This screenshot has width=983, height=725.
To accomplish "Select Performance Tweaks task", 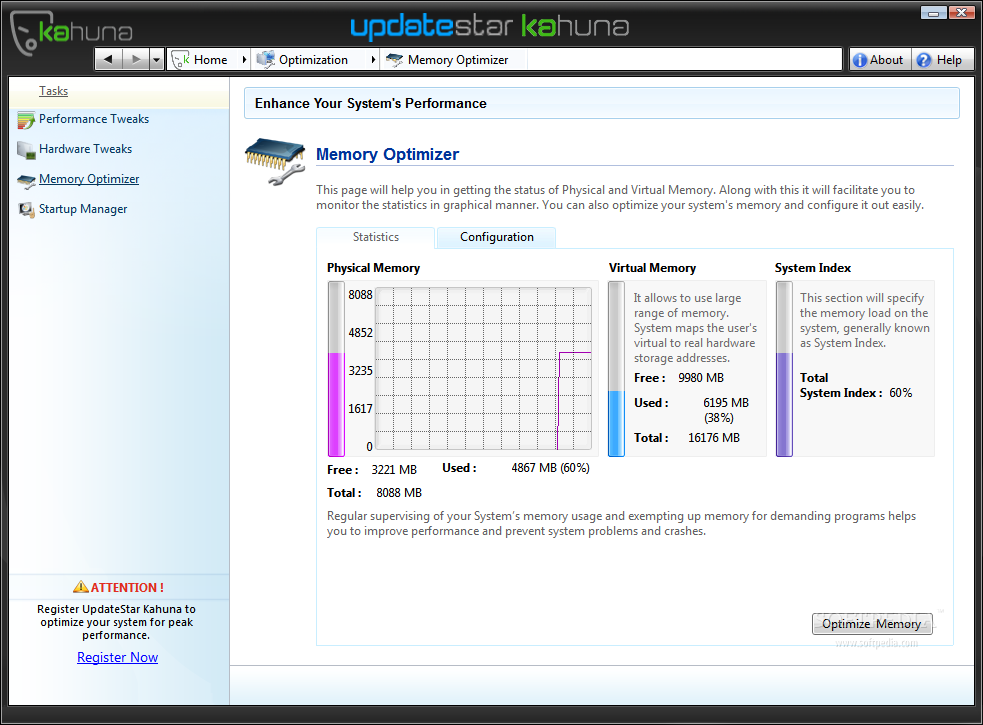I will point(94,119).
